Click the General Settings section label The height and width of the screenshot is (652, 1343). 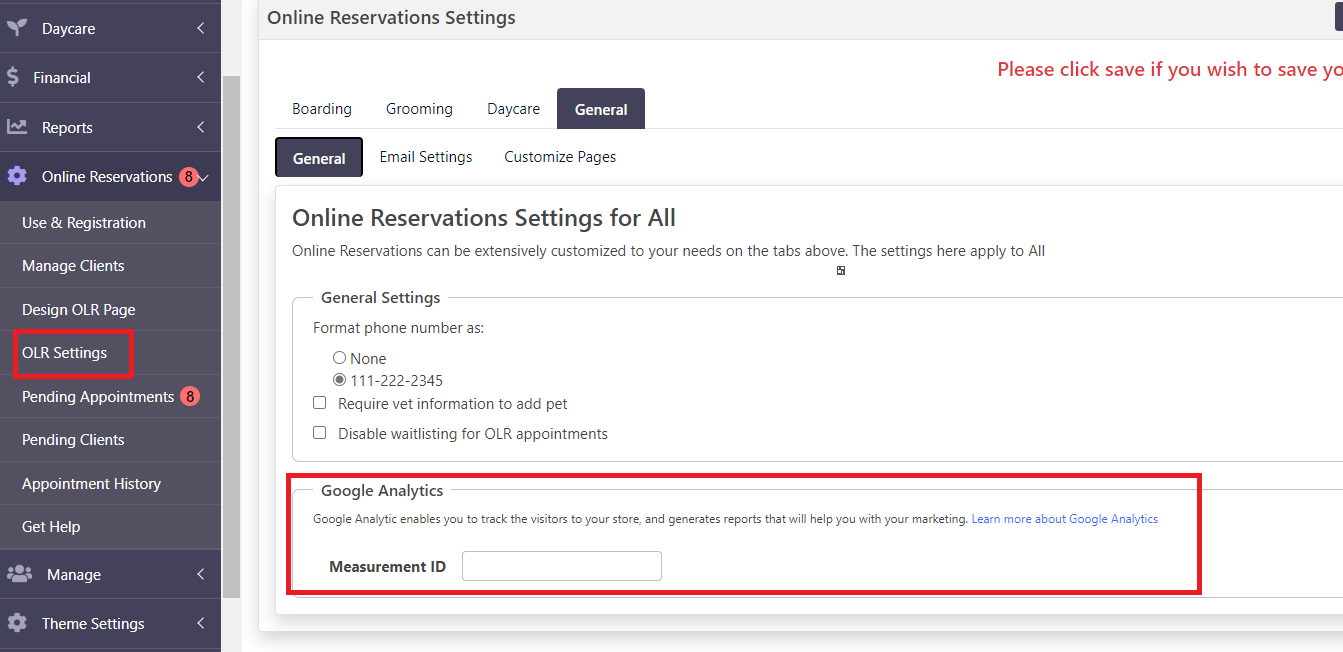point(380,297)
